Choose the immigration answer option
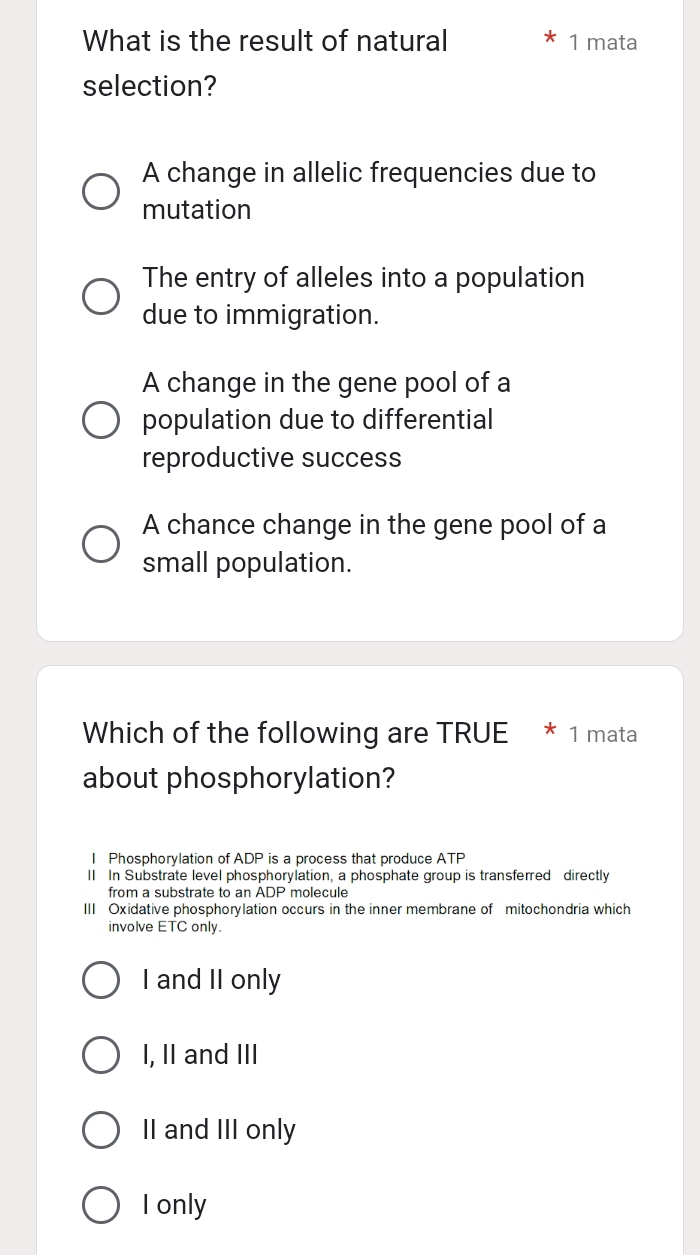This screenshot has height=1255, width=700. 100,296
